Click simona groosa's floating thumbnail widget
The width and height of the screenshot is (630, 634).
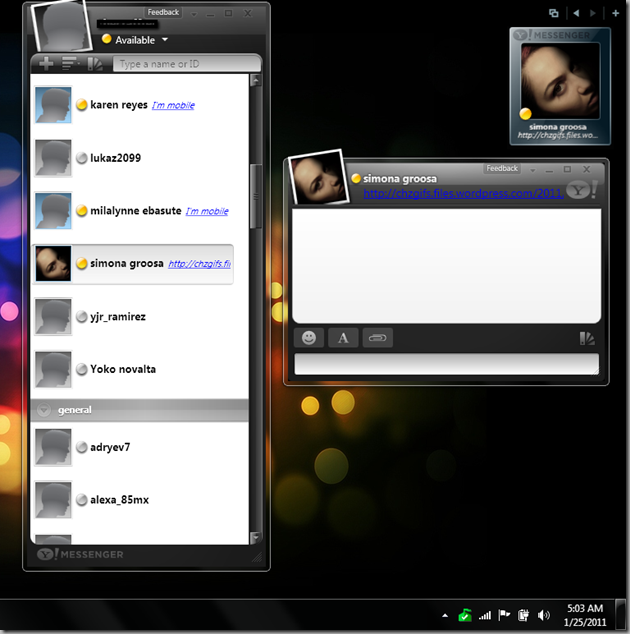560,87
